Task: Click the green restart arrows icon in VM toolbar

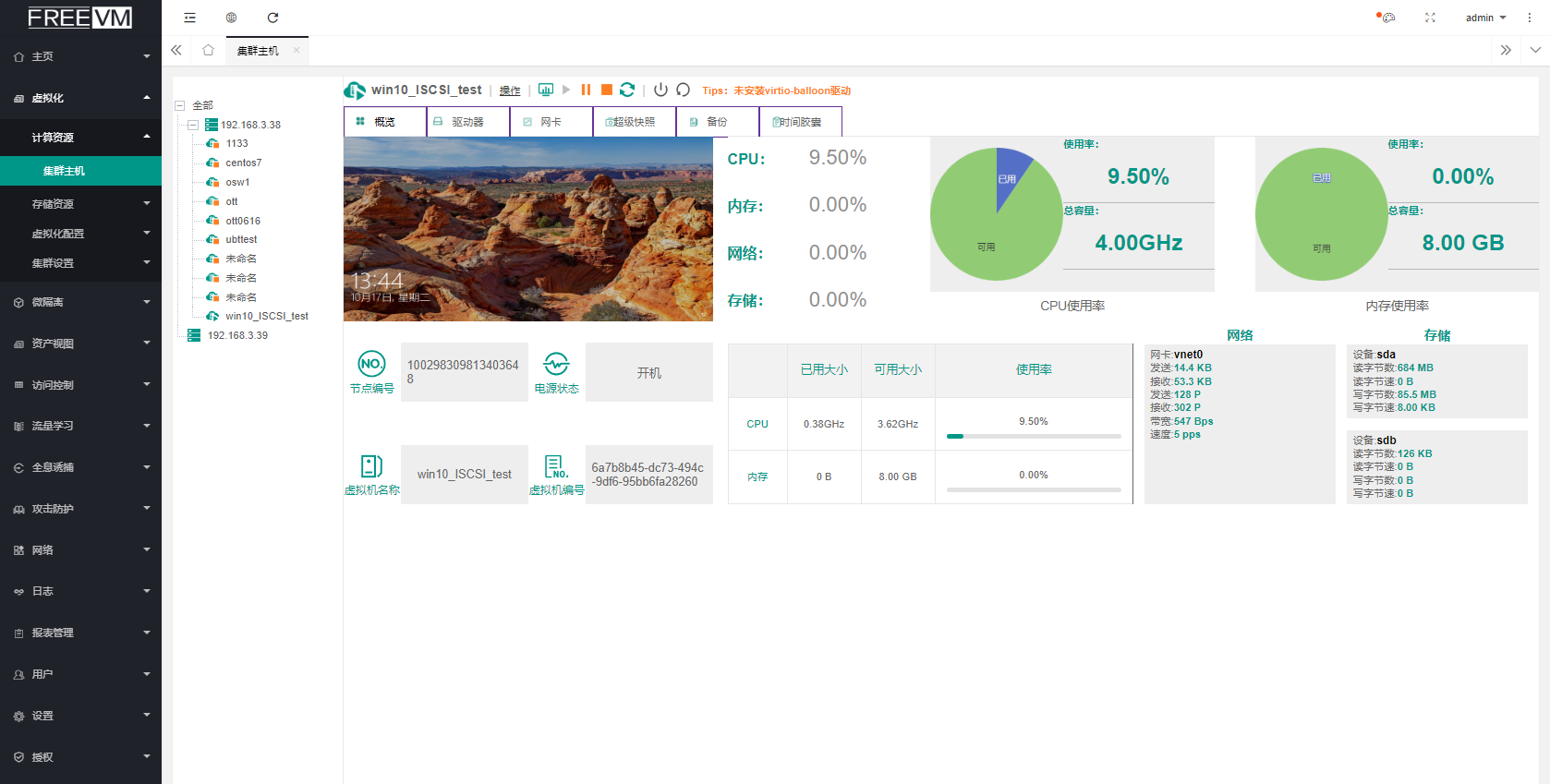Action: tap(627, 90)
